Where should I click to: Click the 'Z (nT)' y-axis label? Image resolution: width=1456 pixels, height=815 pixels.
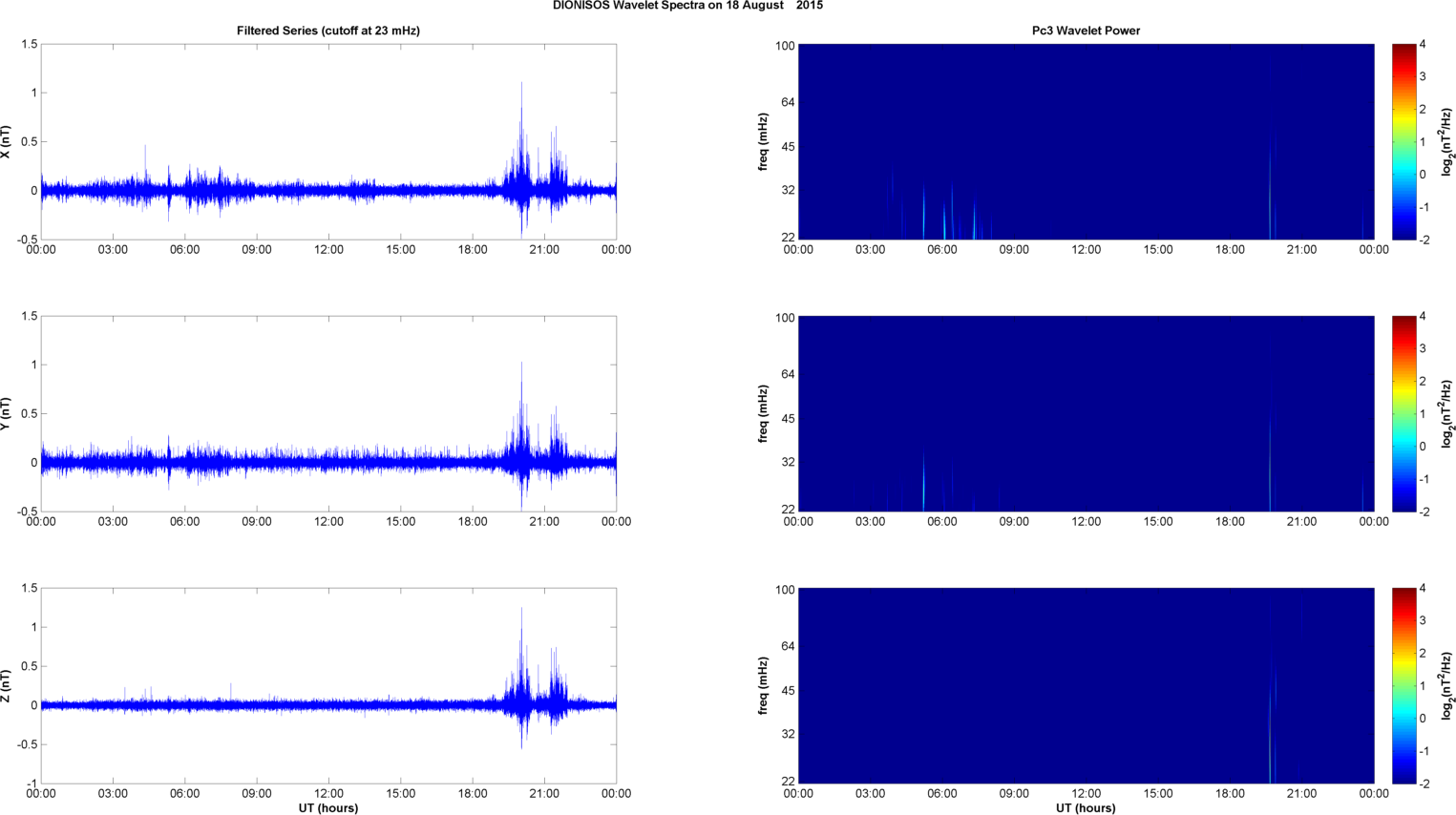pyautogui.click(x=7, y=685)
